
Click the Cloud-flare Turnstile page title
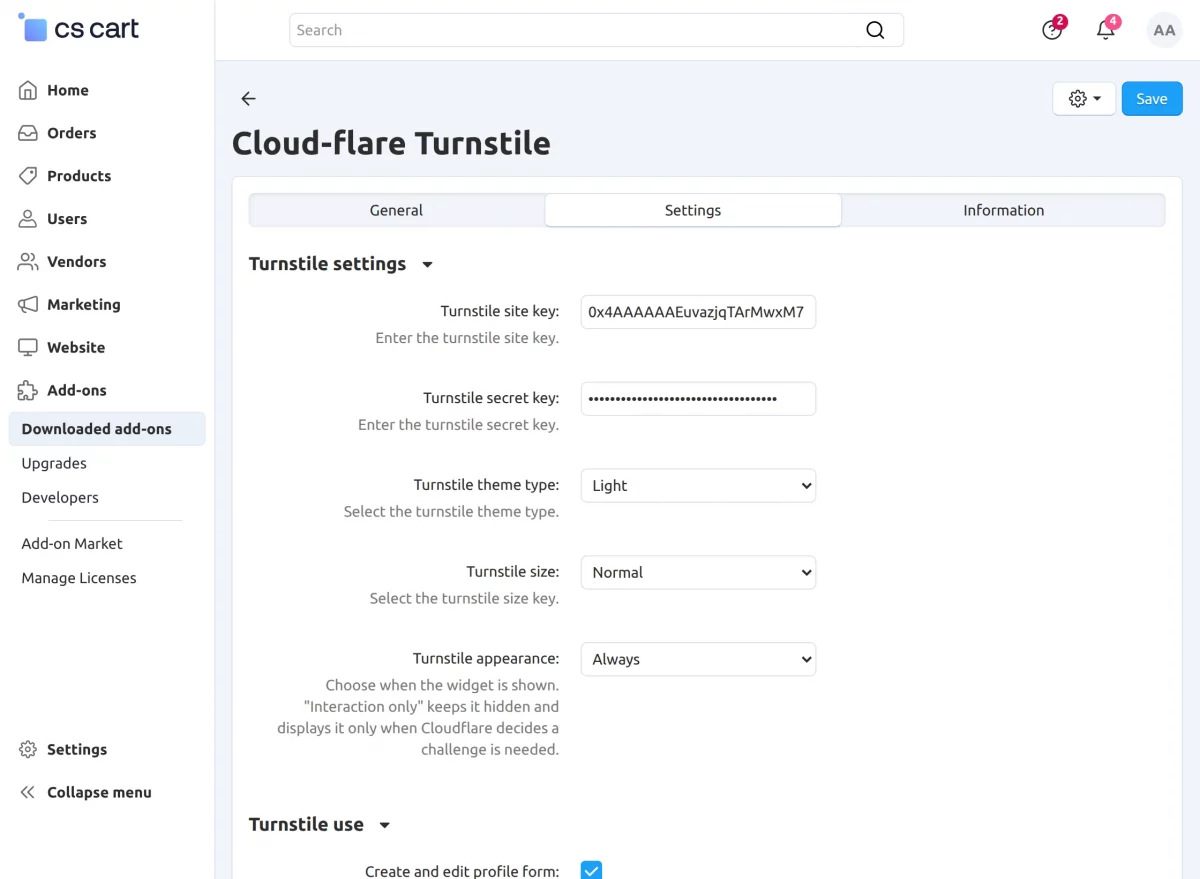(391, 144)
